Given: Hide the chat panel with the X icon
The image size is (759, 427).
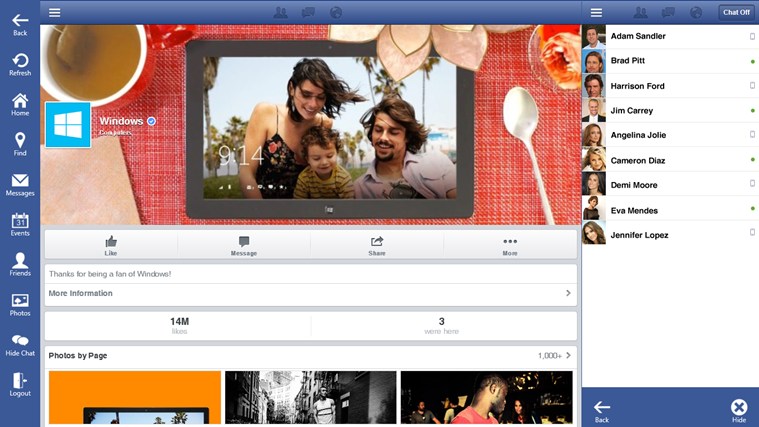Looking at the screenshot, I should (x=739, y=412).
